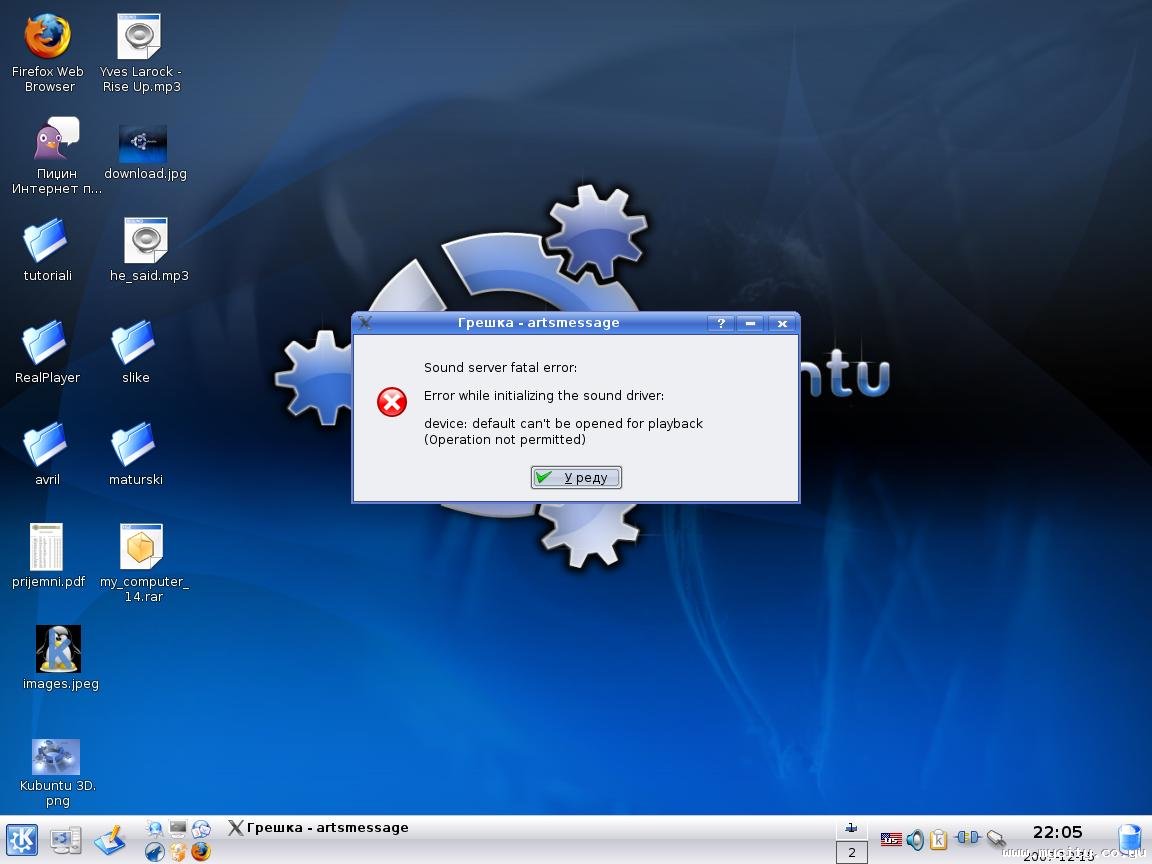Switch to virtual desktop 2 in the pager
This screenshot has width=1152, height=864.
[852, 853]
